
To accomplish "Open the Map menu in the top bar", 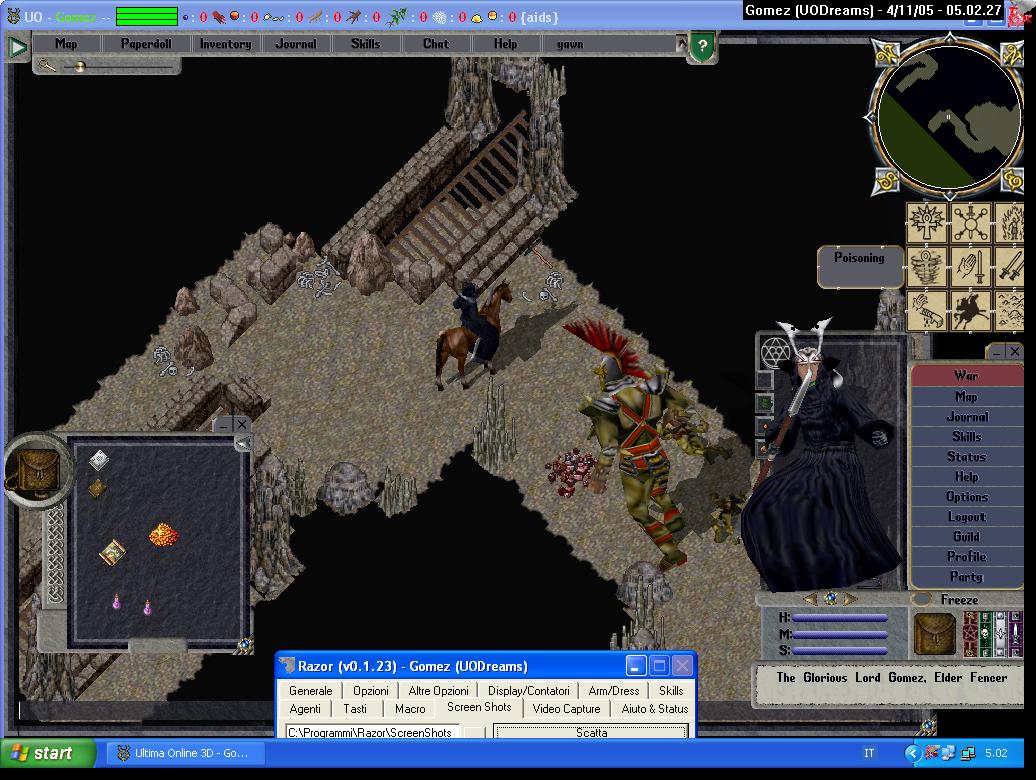I will click(66, 44).
